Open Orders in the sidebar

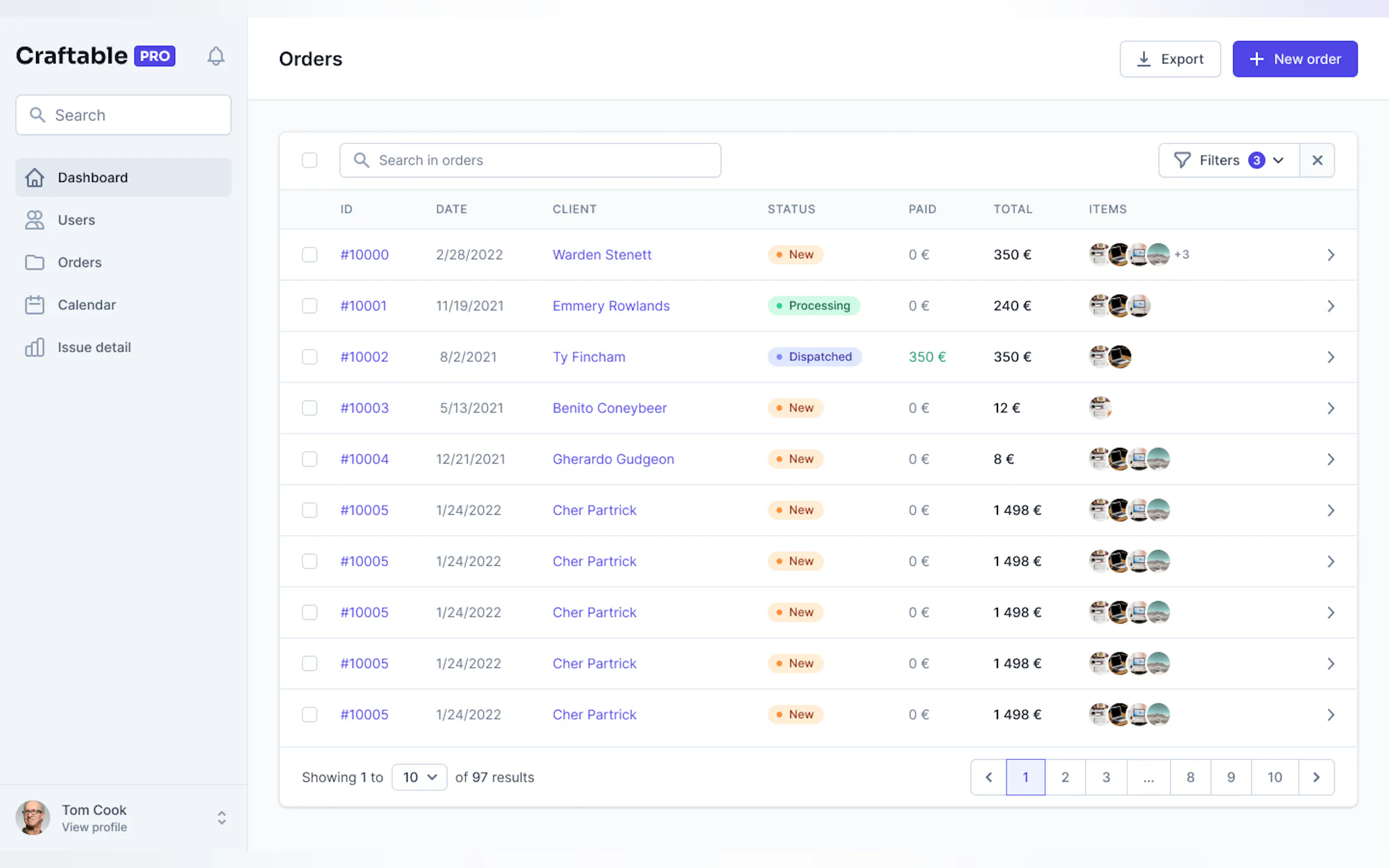(79, 262)
